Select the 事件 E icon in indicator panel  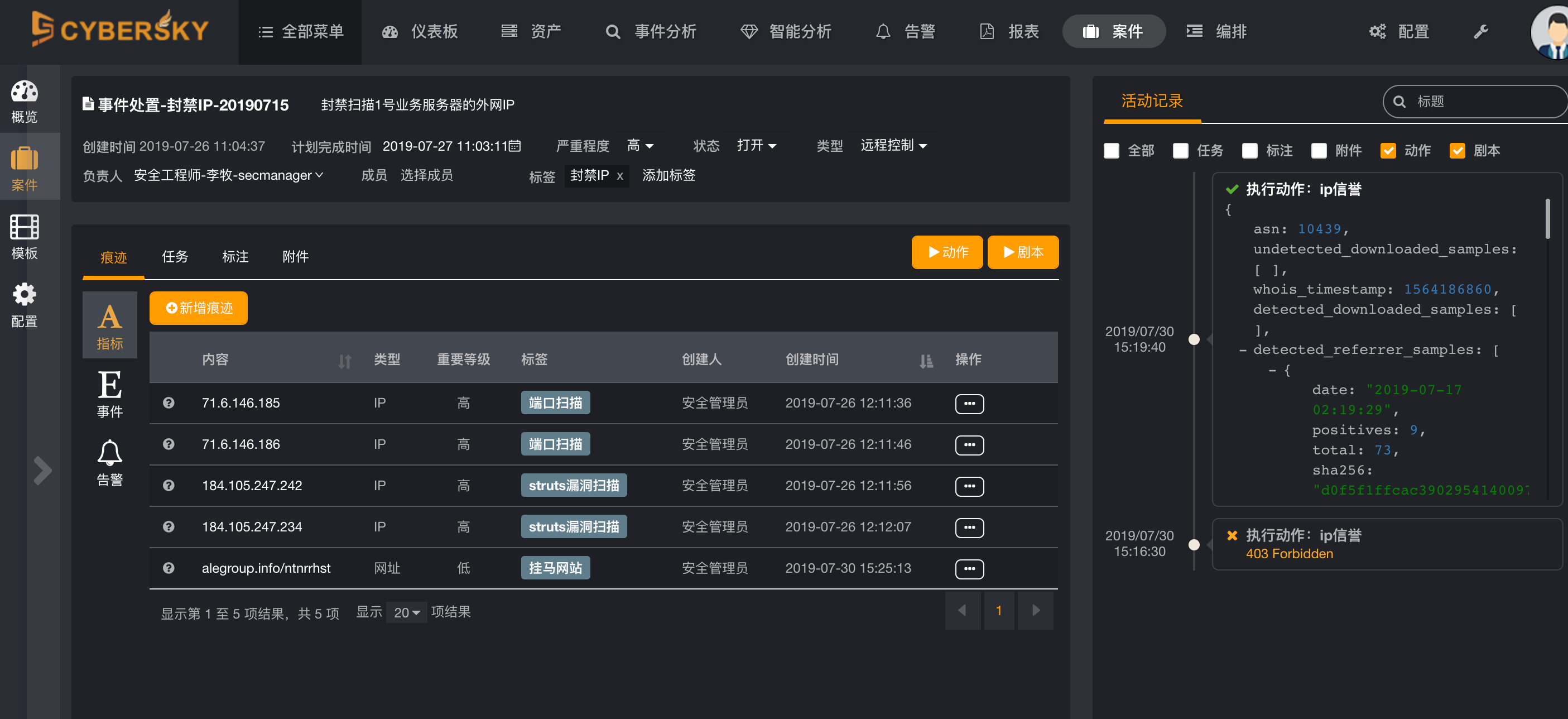(x=109, y=385)
